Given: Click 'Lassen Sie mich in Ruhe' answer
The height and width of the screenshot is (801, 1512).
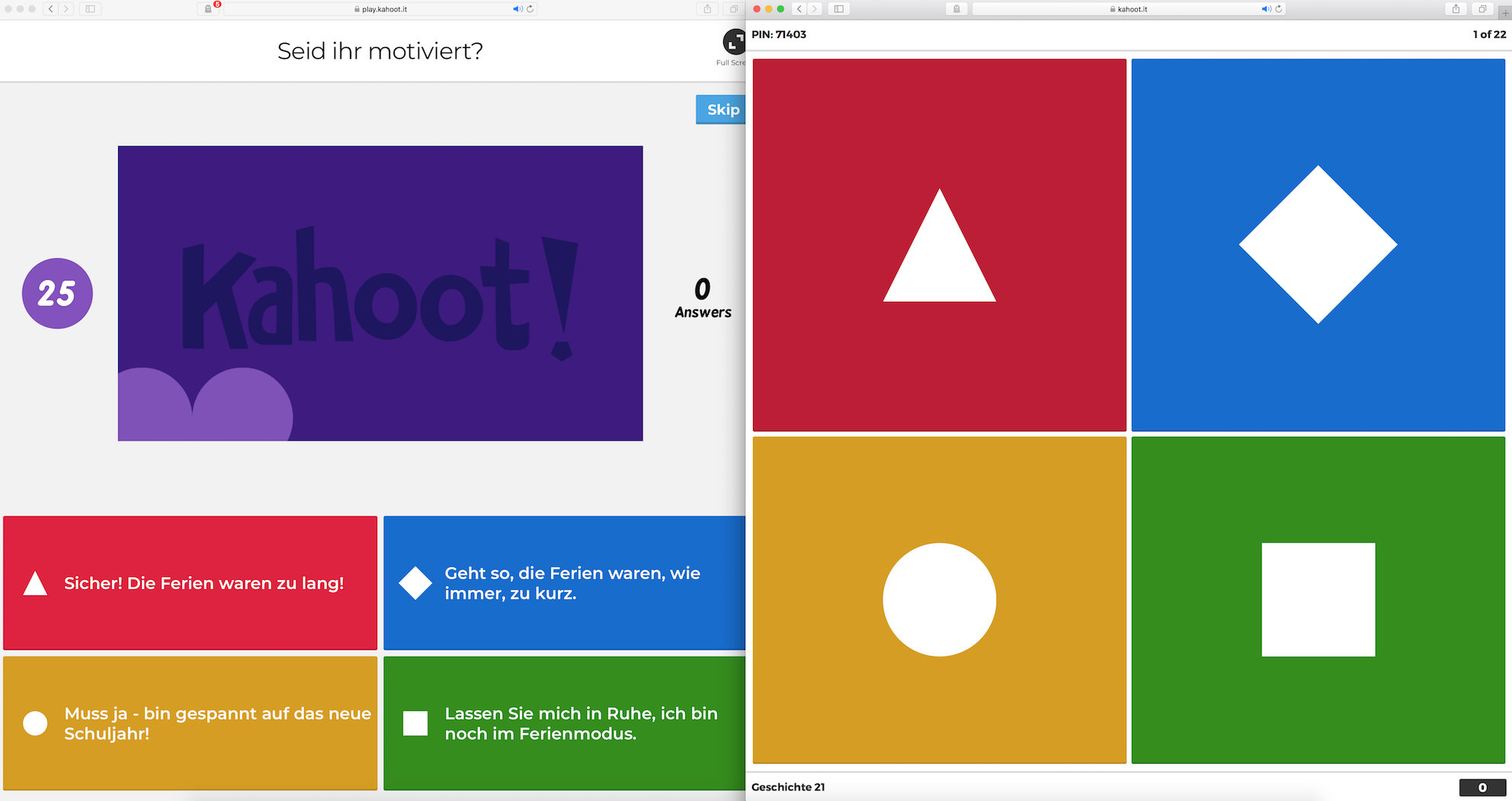Looking at the screenshot, I should click(x=564, y=723).
